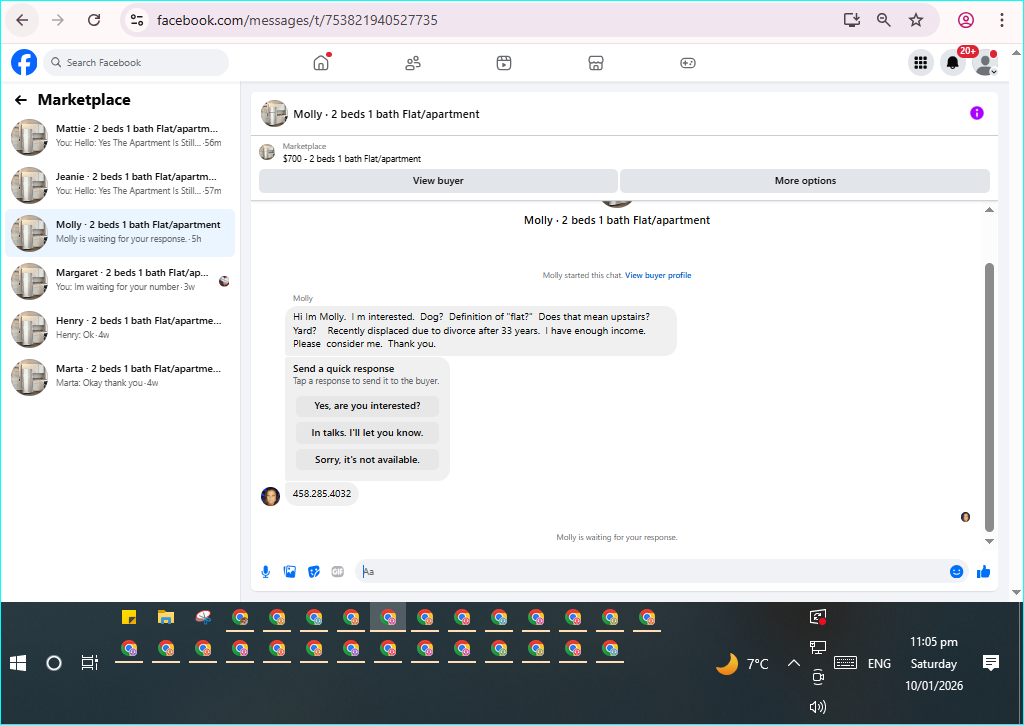
Task: Click the voice clip microphone icon
Action: (266, 572)
